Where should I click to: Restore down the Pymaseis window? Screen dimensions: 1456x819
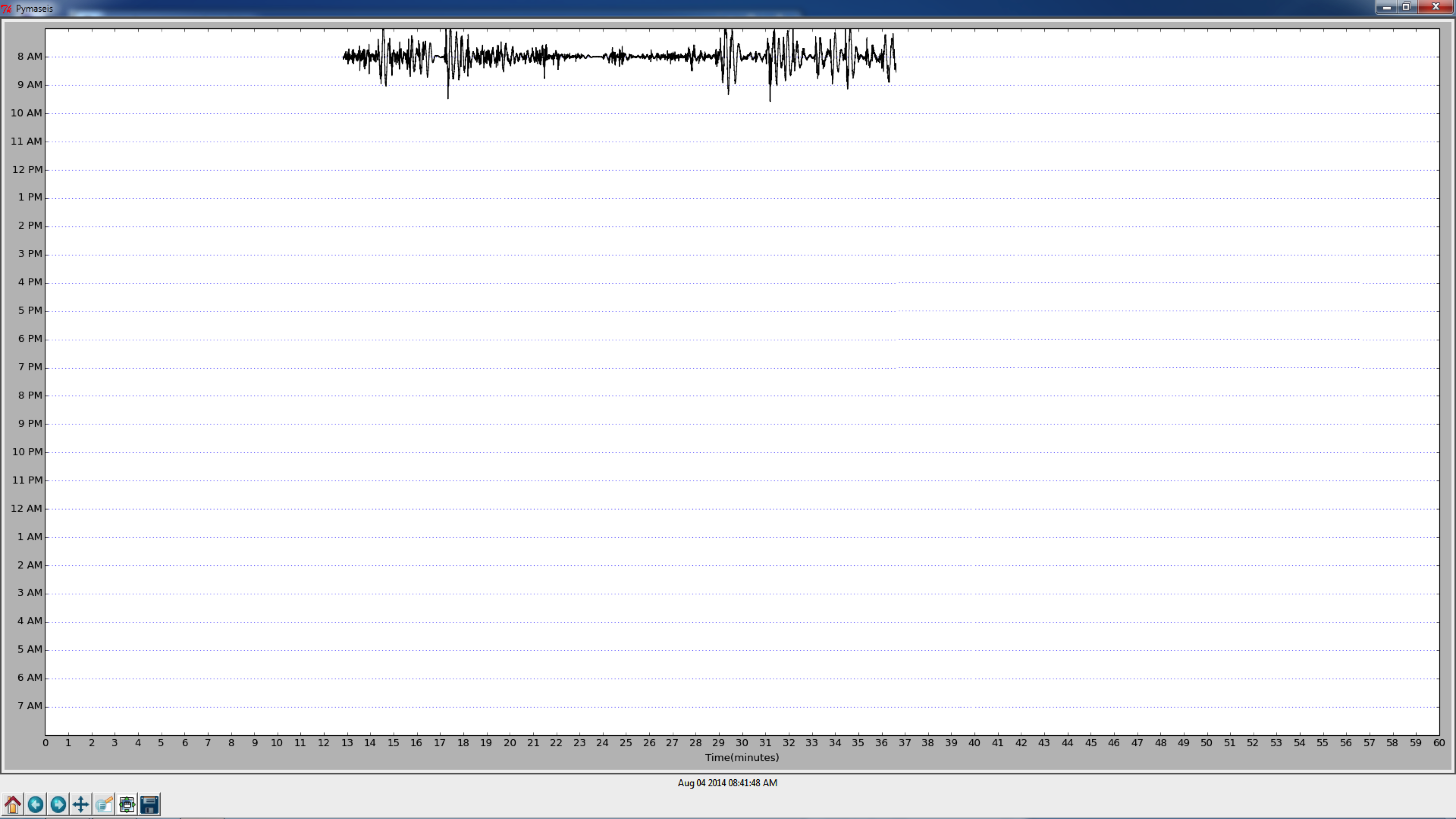coord(1407,7)
